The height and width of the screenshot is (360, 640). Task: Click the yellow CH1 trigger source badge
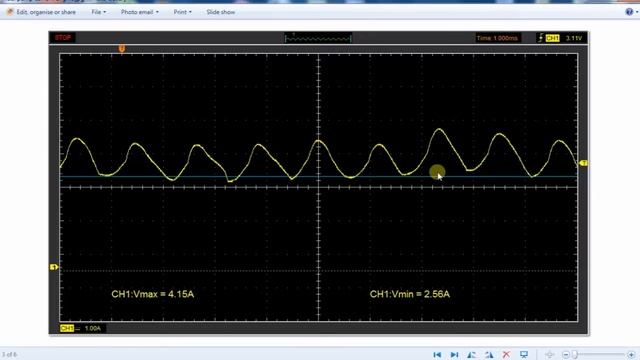pyautogui.click(x=552, y=38)
